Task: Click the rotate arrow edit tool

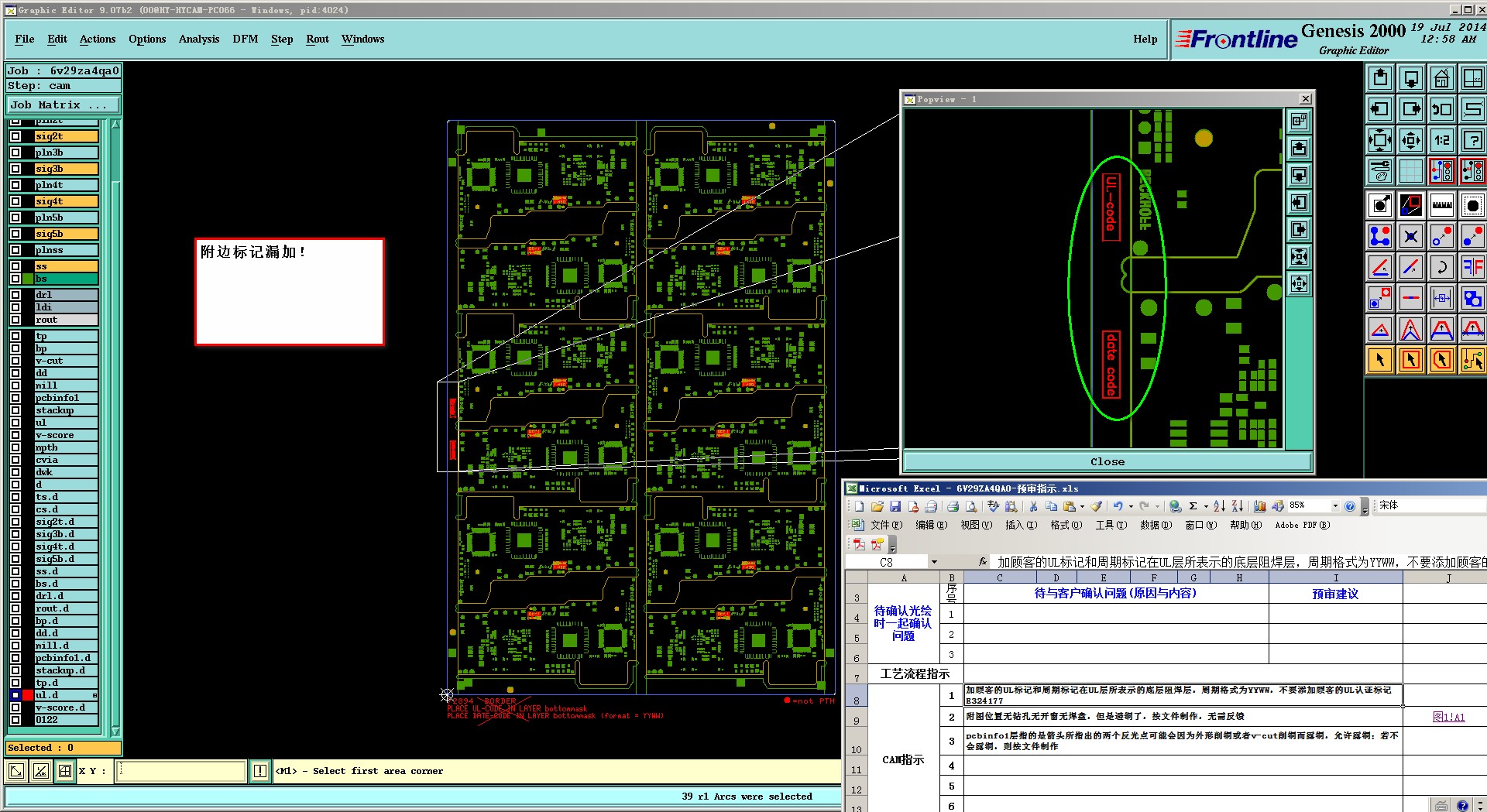Action: (x=1441, y=267)
